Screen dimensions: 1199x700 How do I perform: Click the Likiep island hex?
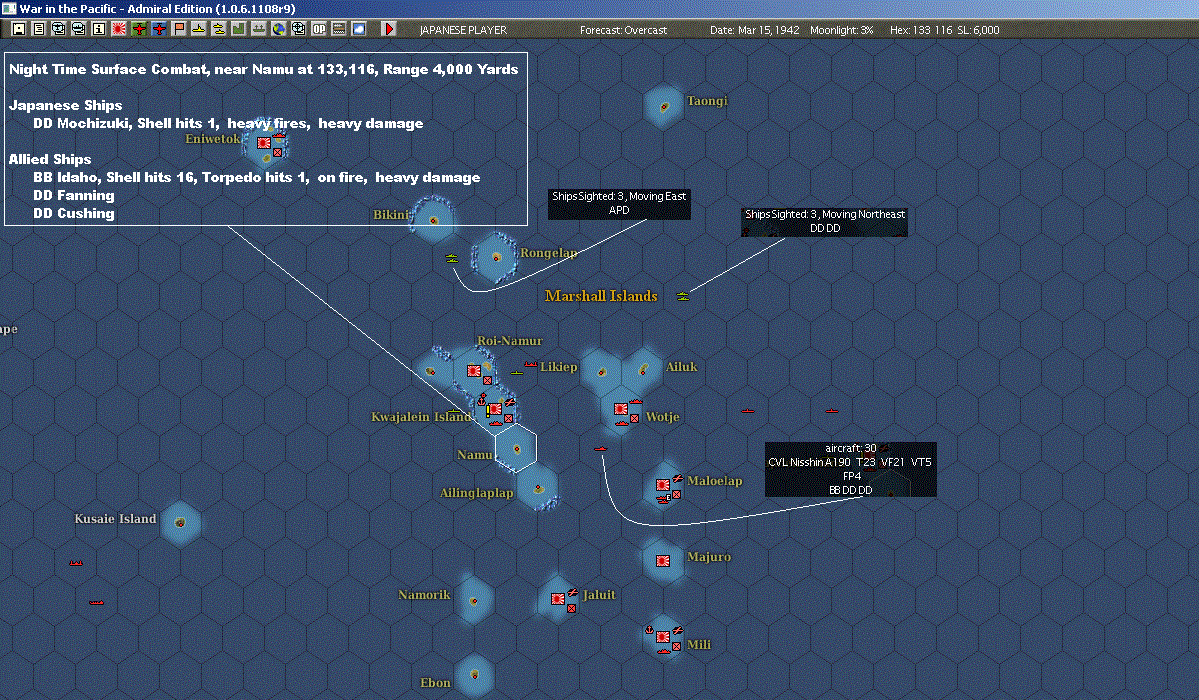pyautogui.click(x=601, y=372)
